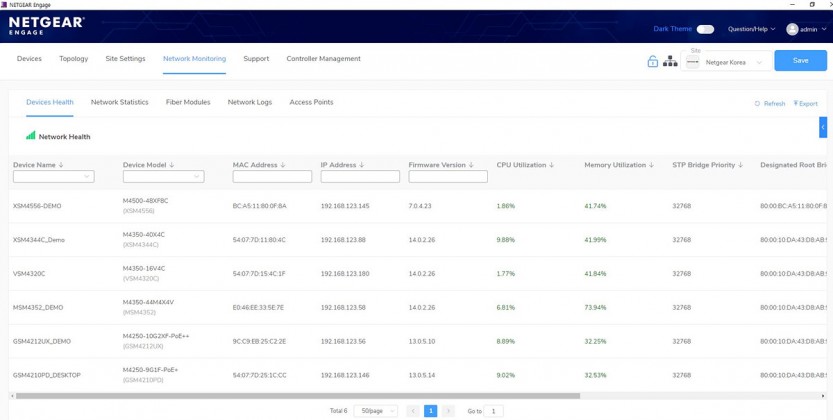The image size is (833, 420).
Task: Click scrollbar left arrow
Action: click(x=12, y=396)
